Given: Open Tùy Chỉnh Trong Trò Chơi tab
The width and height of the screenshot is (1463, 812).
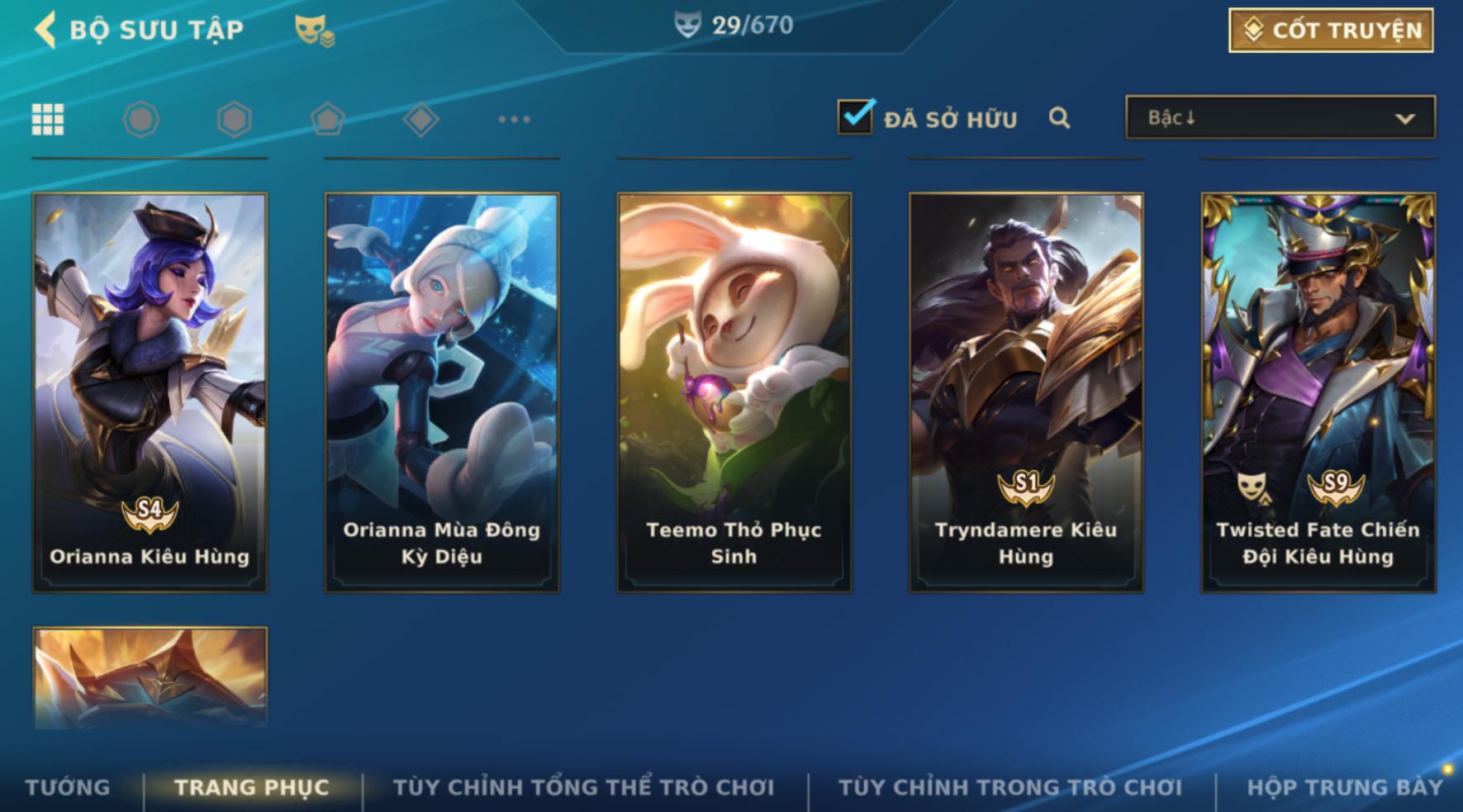Looking at the screenshot, I should 1010,787.
